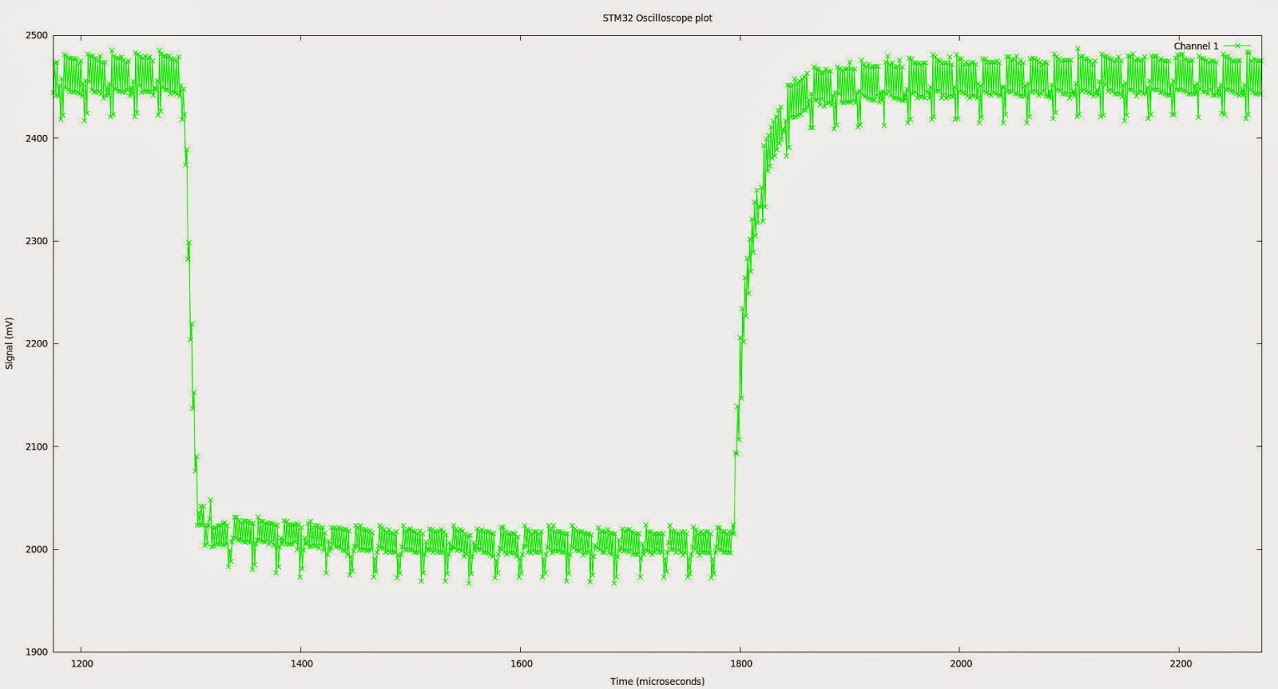This screenshot has height=689, width=1278.
Task: Click the 2300 tick label on y-axis
Action: pos(36,241)
